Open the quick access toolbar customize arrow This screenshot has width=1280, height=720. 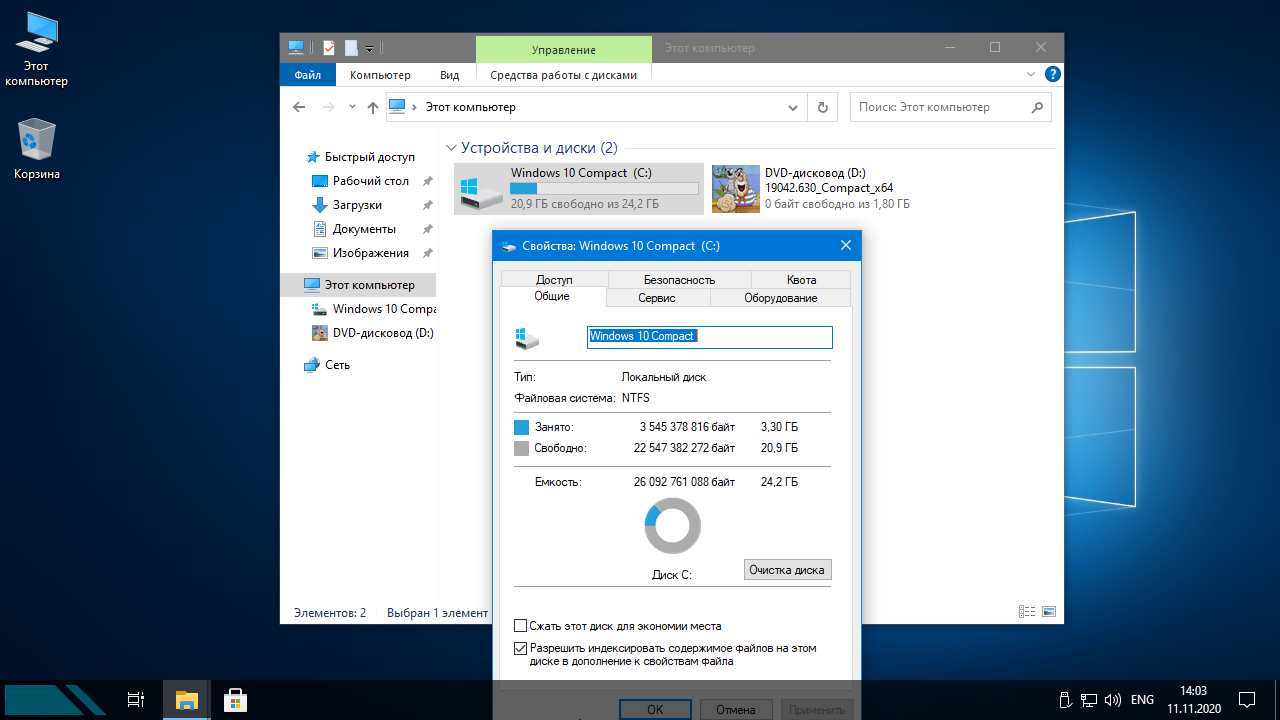coord(369,48)
